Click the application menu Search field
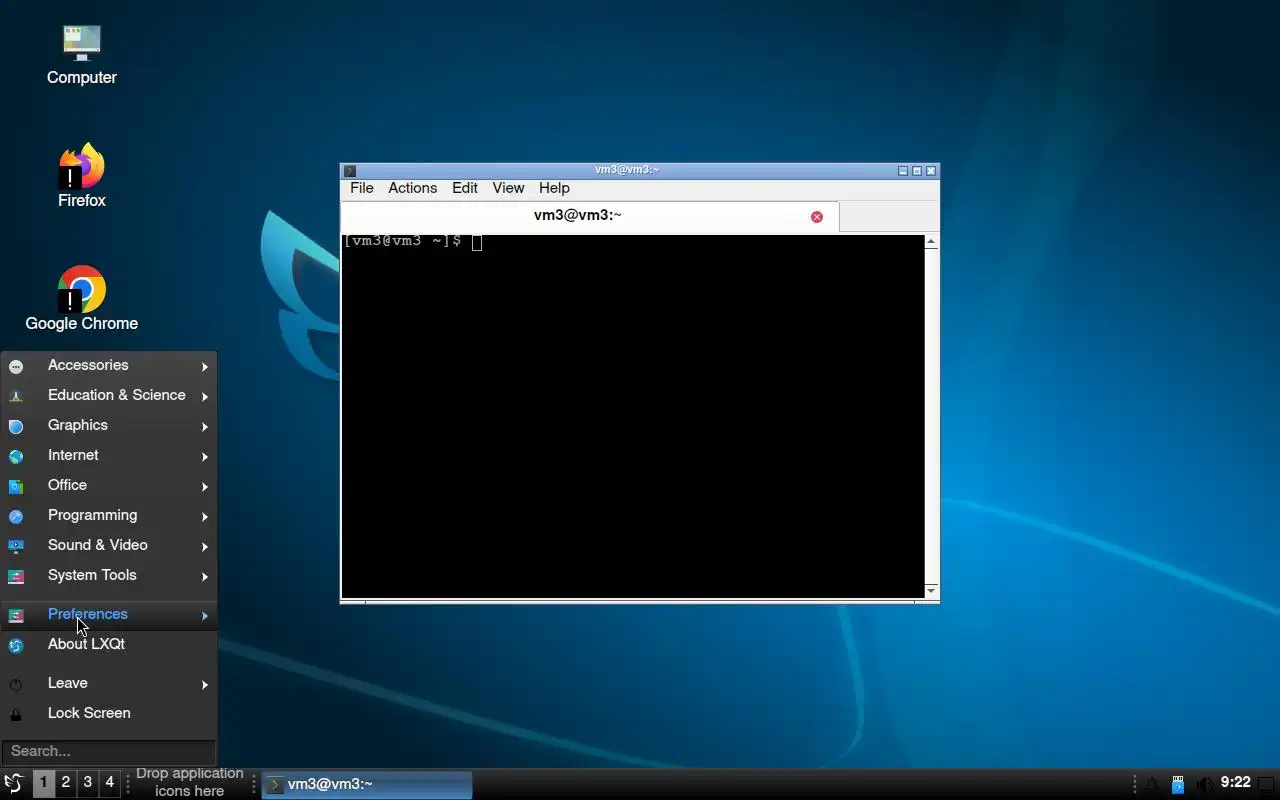Viewport: 1280px width, 800px height. (109, 751)
